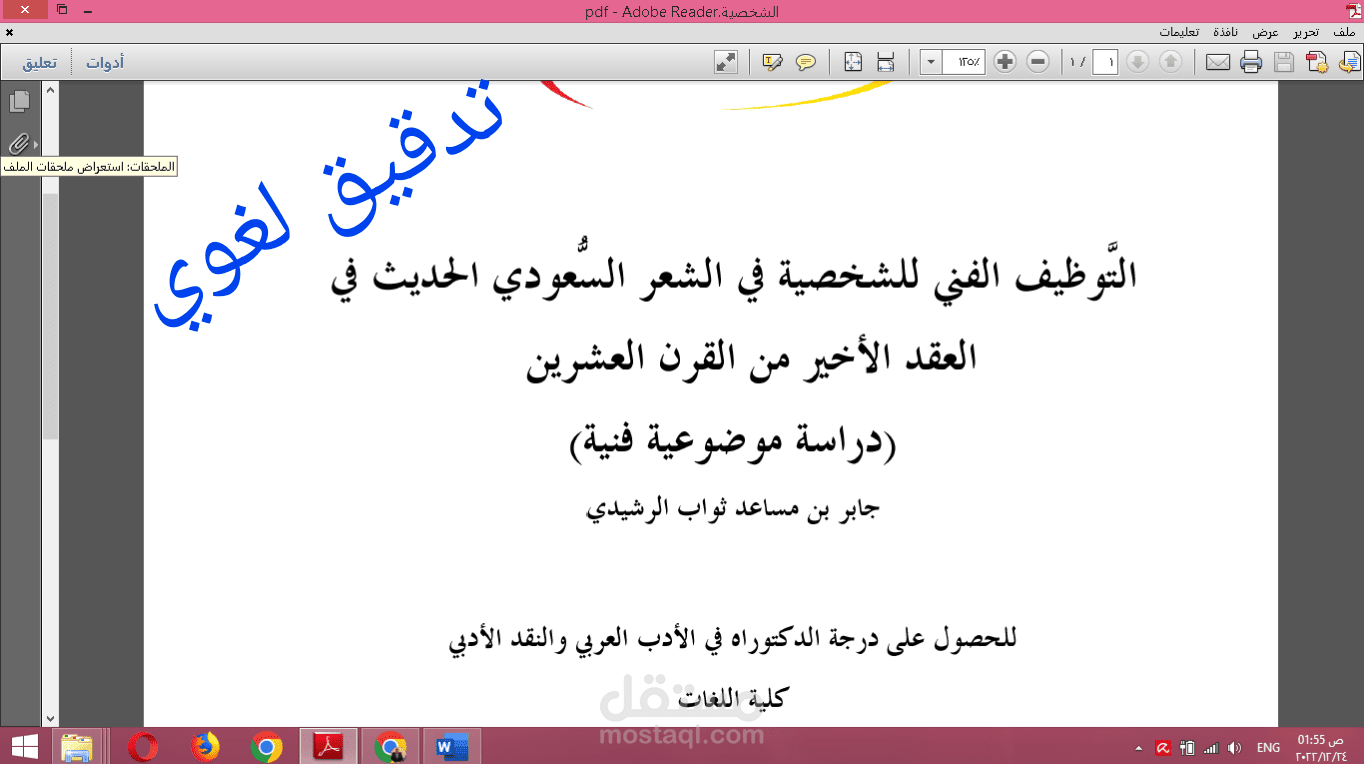
Task: Open the تعليق (Comment) pane
Action: pos(40,63)
